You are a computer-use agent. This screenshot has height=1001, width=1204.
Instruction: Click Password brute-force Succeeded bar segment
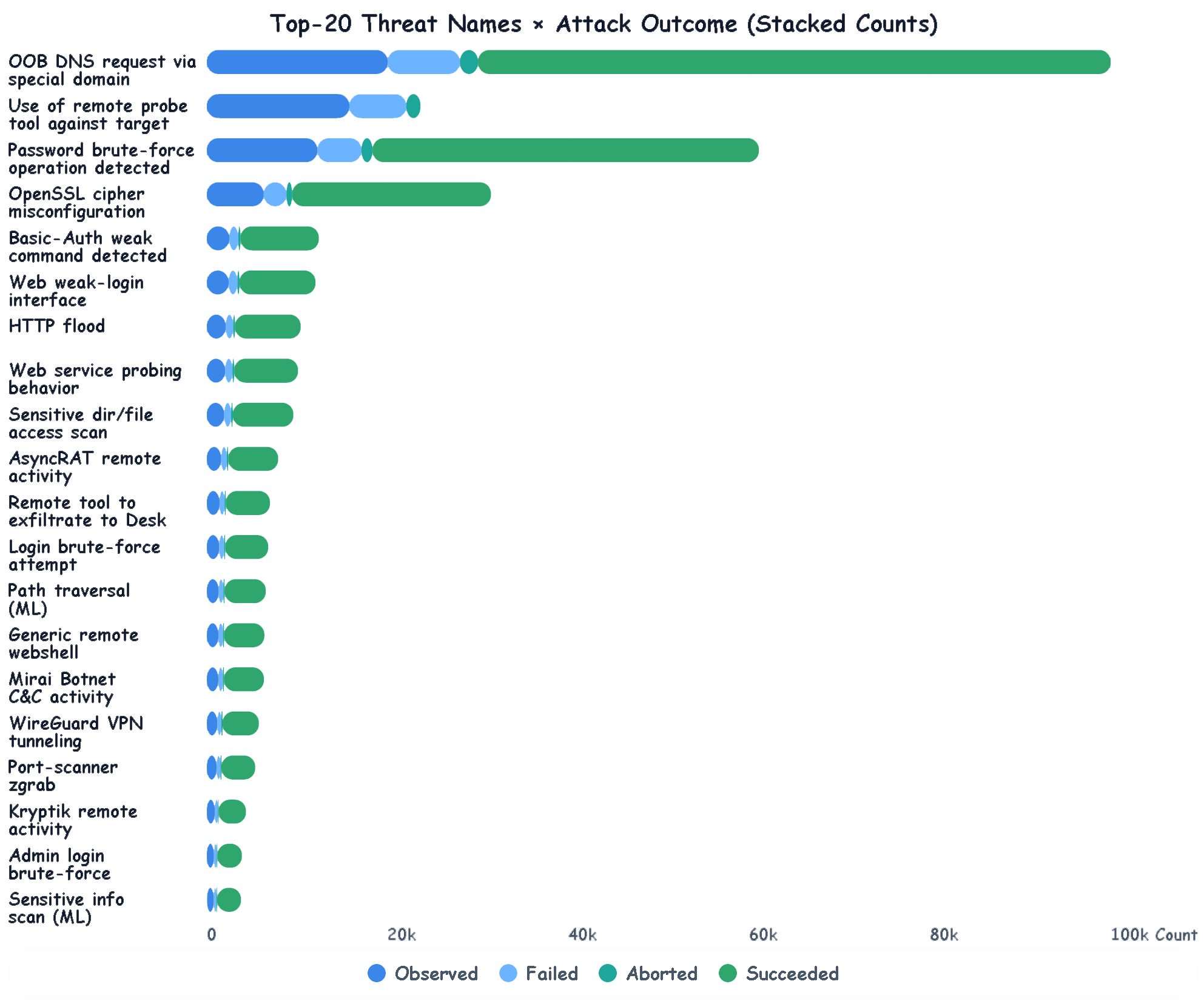[x=565, y=150]
